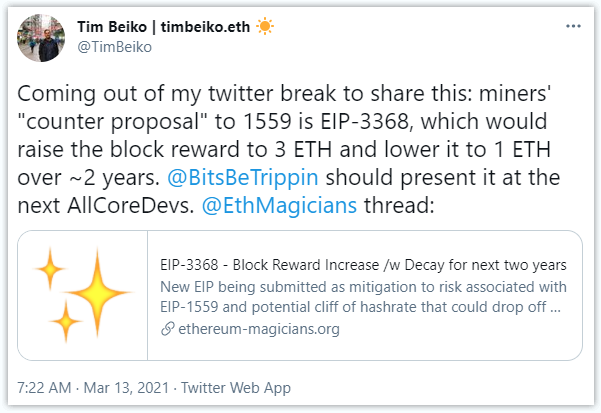Click Tim Beiko's profile avatar photo
The width and height of the screenshot is (601, 413).
pos(41,38)
